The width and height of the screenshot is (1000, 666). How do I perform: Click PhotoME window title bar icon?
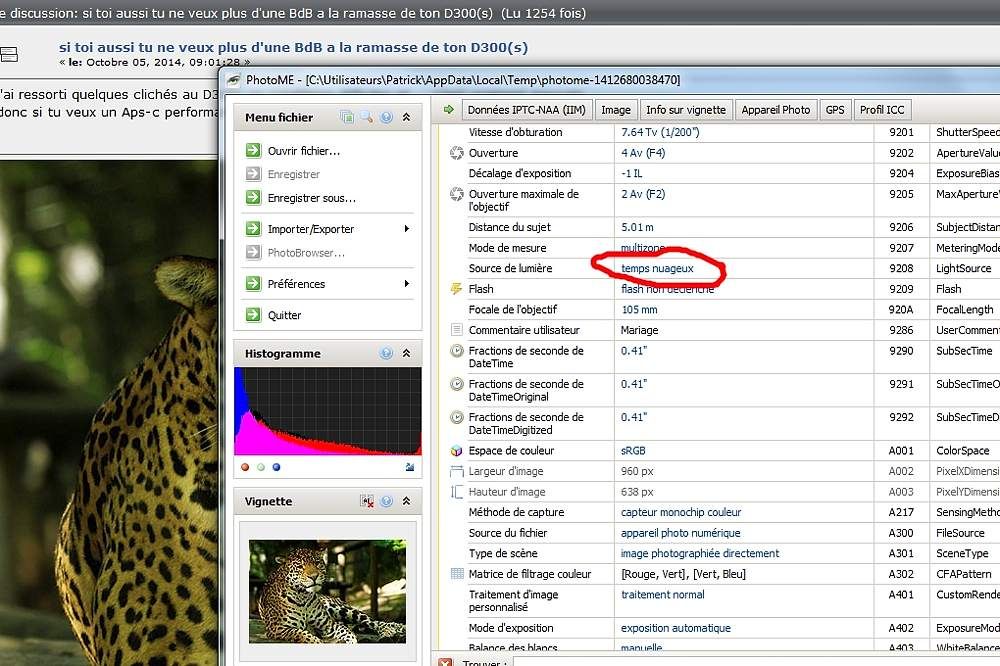point(234,80)
